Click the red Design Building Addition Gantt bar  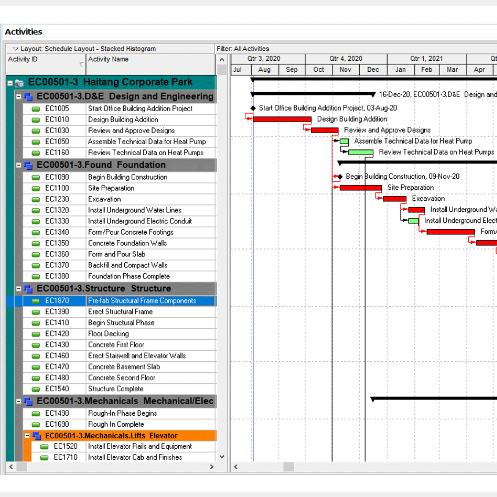(282, 119)
